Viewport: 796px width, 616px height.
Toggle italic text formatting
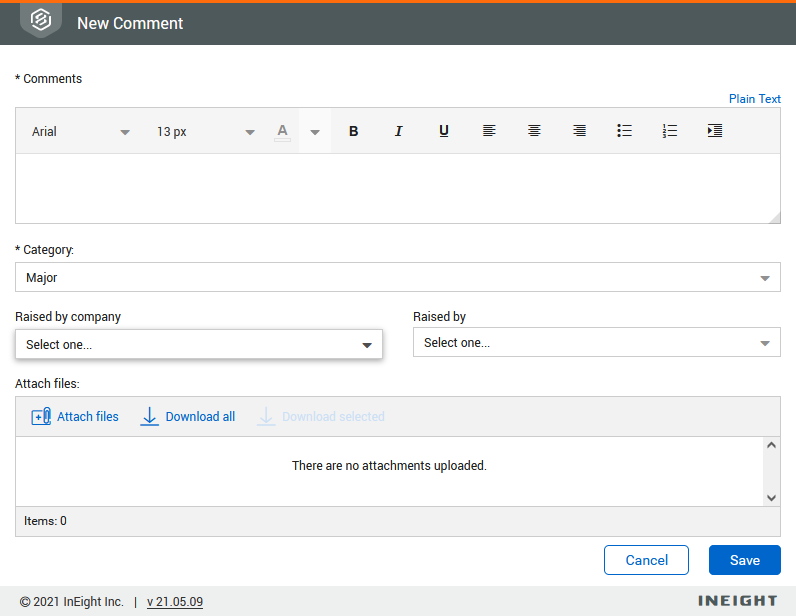pos(398,131)
